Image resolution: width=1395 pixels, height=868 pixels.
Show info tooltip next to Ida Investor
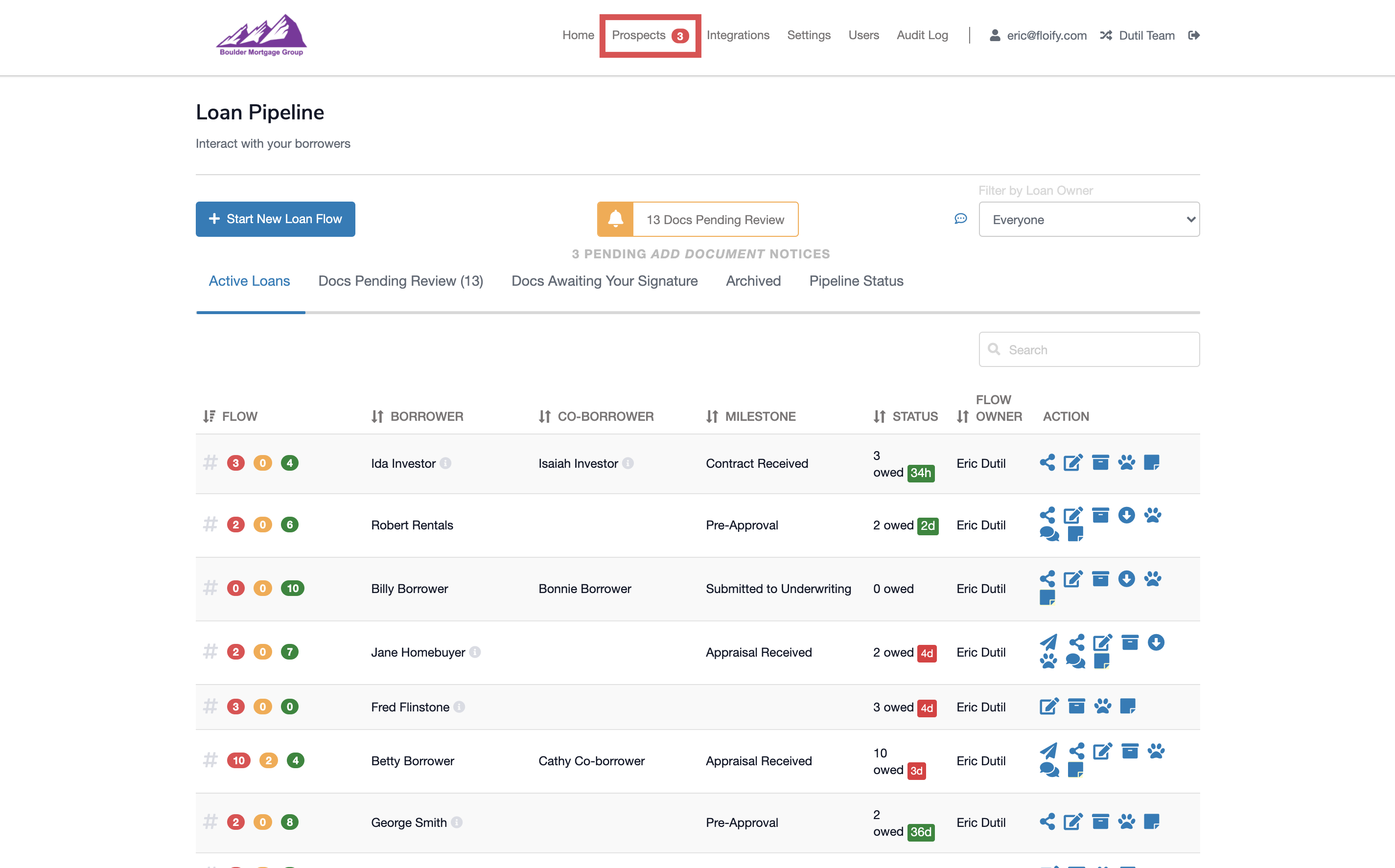pyautogui.click(x=447, y=464)
